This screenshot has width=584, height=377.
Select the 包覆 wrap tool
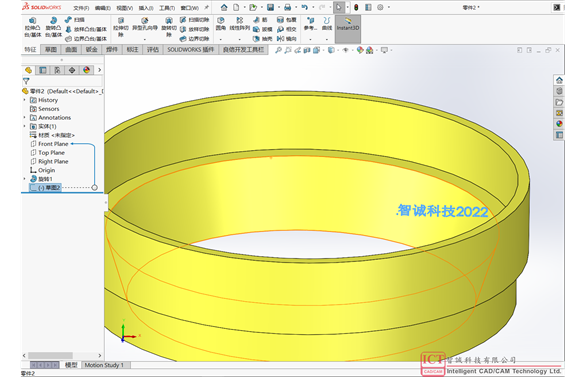coord(286,20)
